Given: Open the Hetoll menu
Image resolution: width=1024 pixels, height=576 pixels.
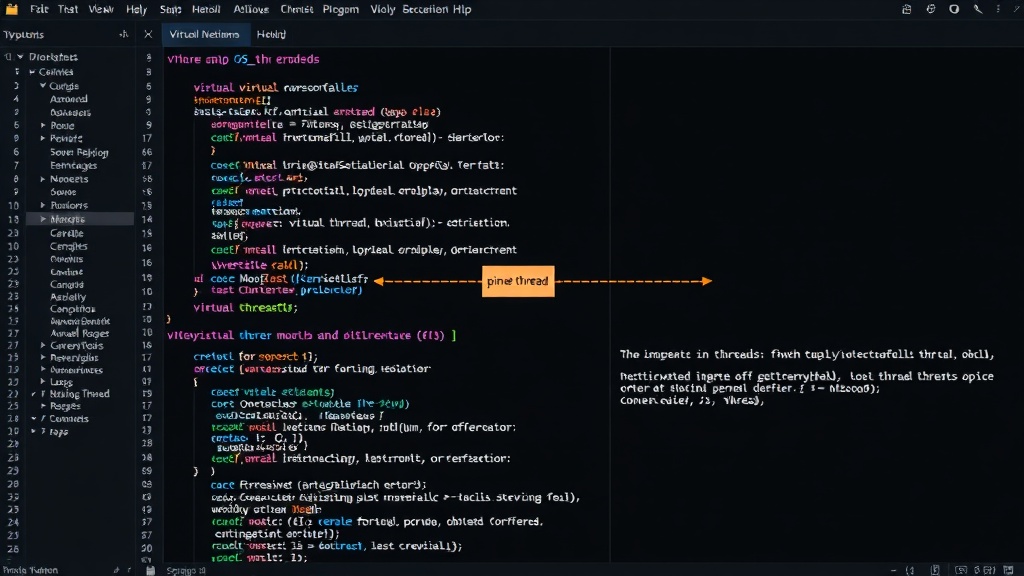Looking at the screenshot, I should pos(206,9).
